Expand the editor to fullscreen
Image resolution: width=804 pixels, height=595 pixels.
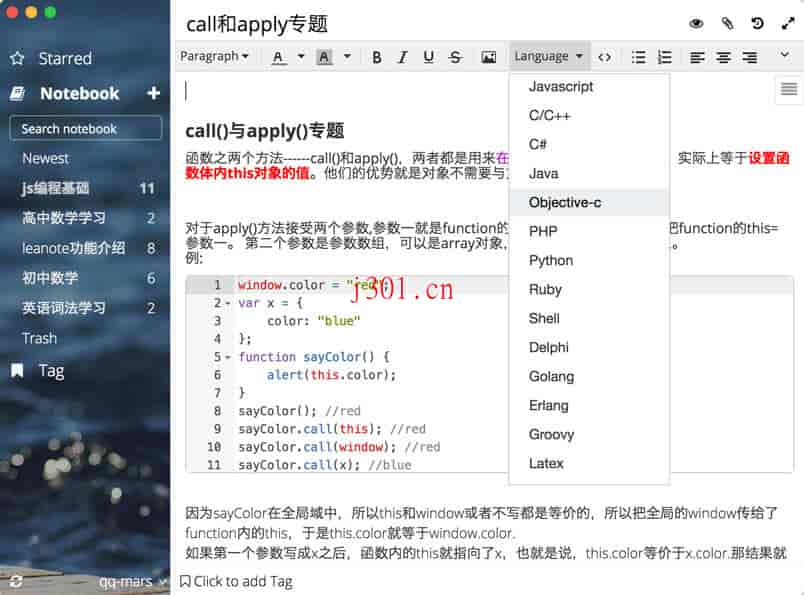[x=787, y=23]
